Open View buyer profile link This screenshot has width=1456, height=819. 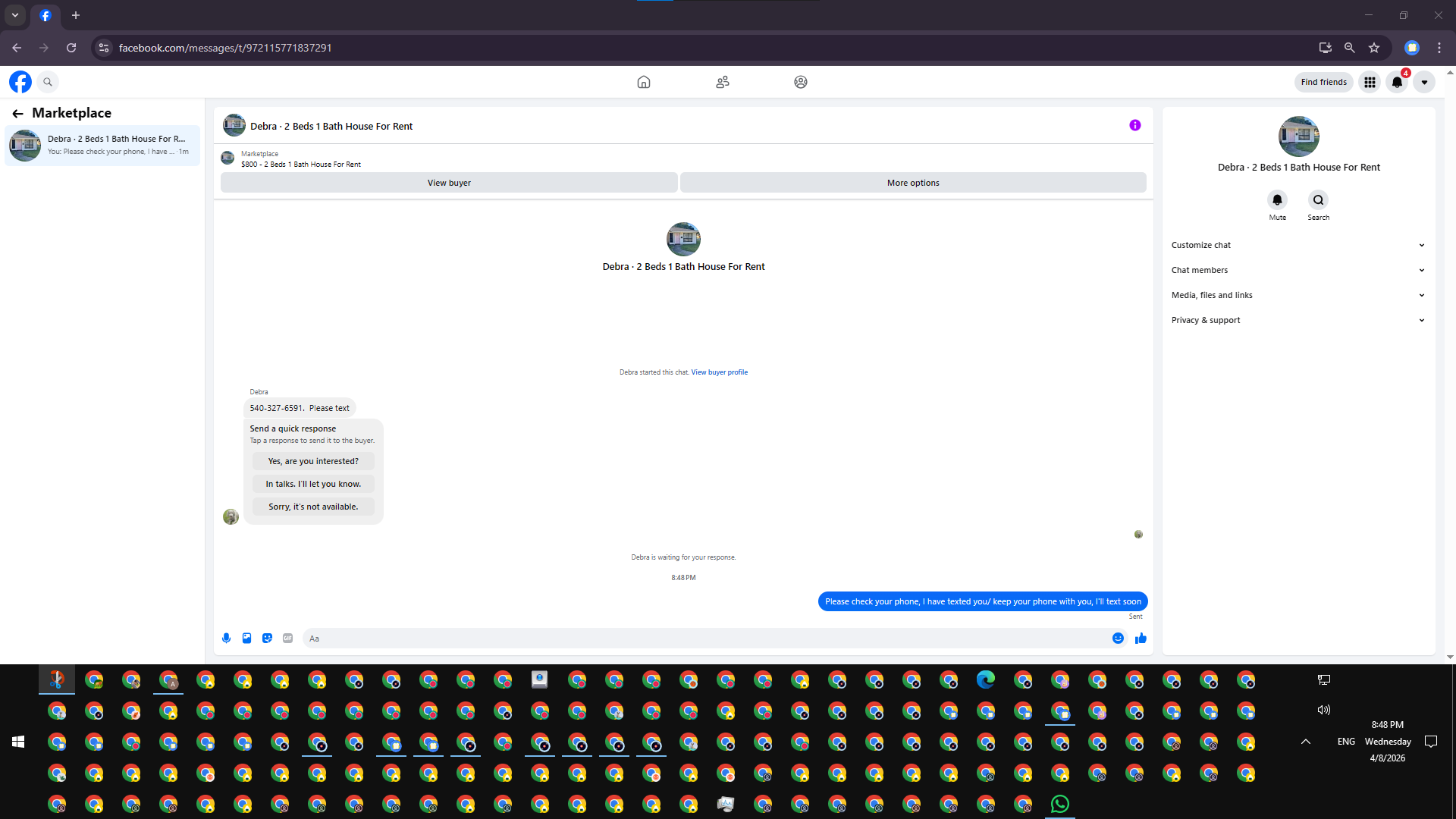pyautogui.click(x=719, y=372)
